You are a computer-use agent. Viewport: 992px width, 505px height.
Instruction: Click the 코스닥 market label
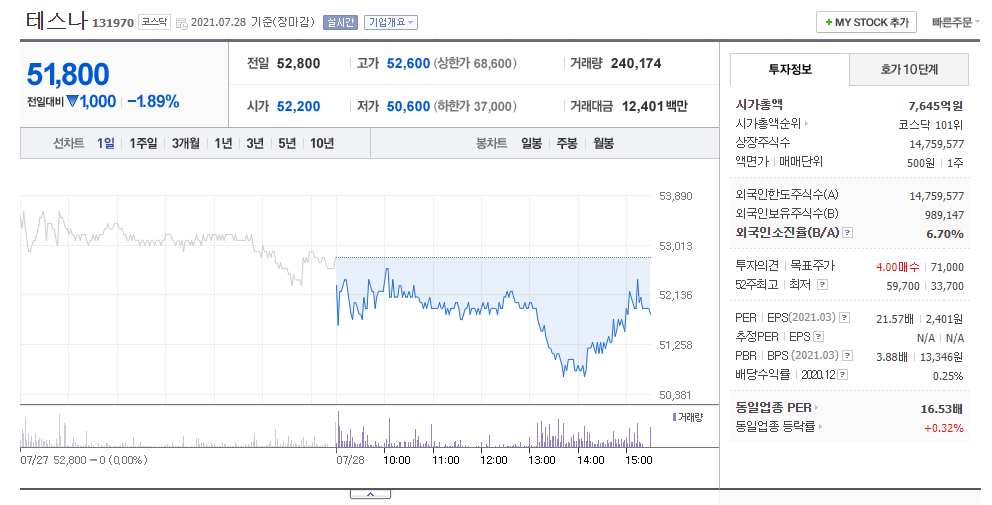tap(154, 22)
